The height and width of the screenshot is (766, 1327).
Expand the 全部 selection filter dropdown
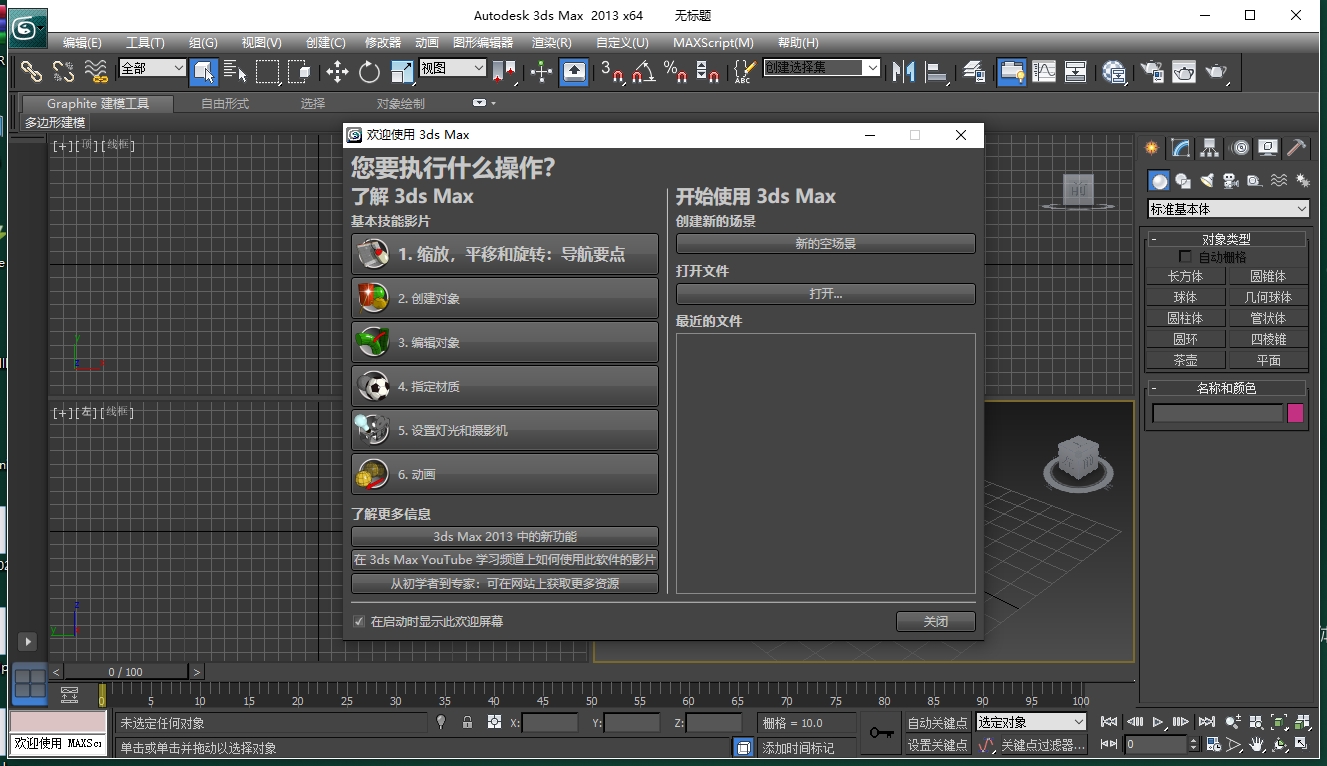152,68
